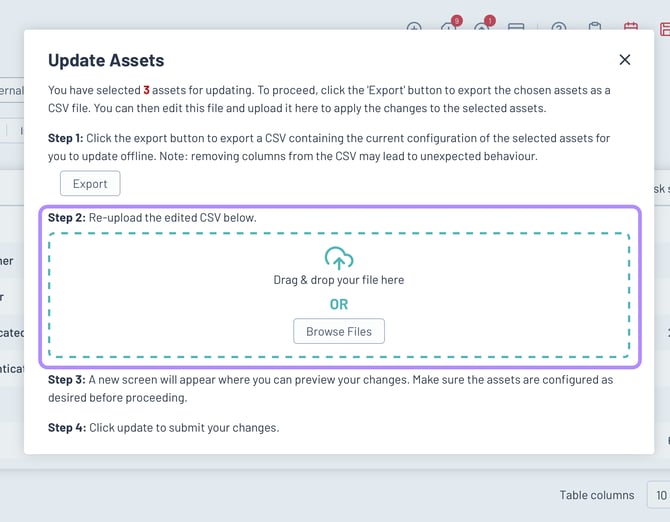The width and height of the screenshot is (670, 522).
Task: Click the teal 'OR' text in upload area
Action: [339, 304]
